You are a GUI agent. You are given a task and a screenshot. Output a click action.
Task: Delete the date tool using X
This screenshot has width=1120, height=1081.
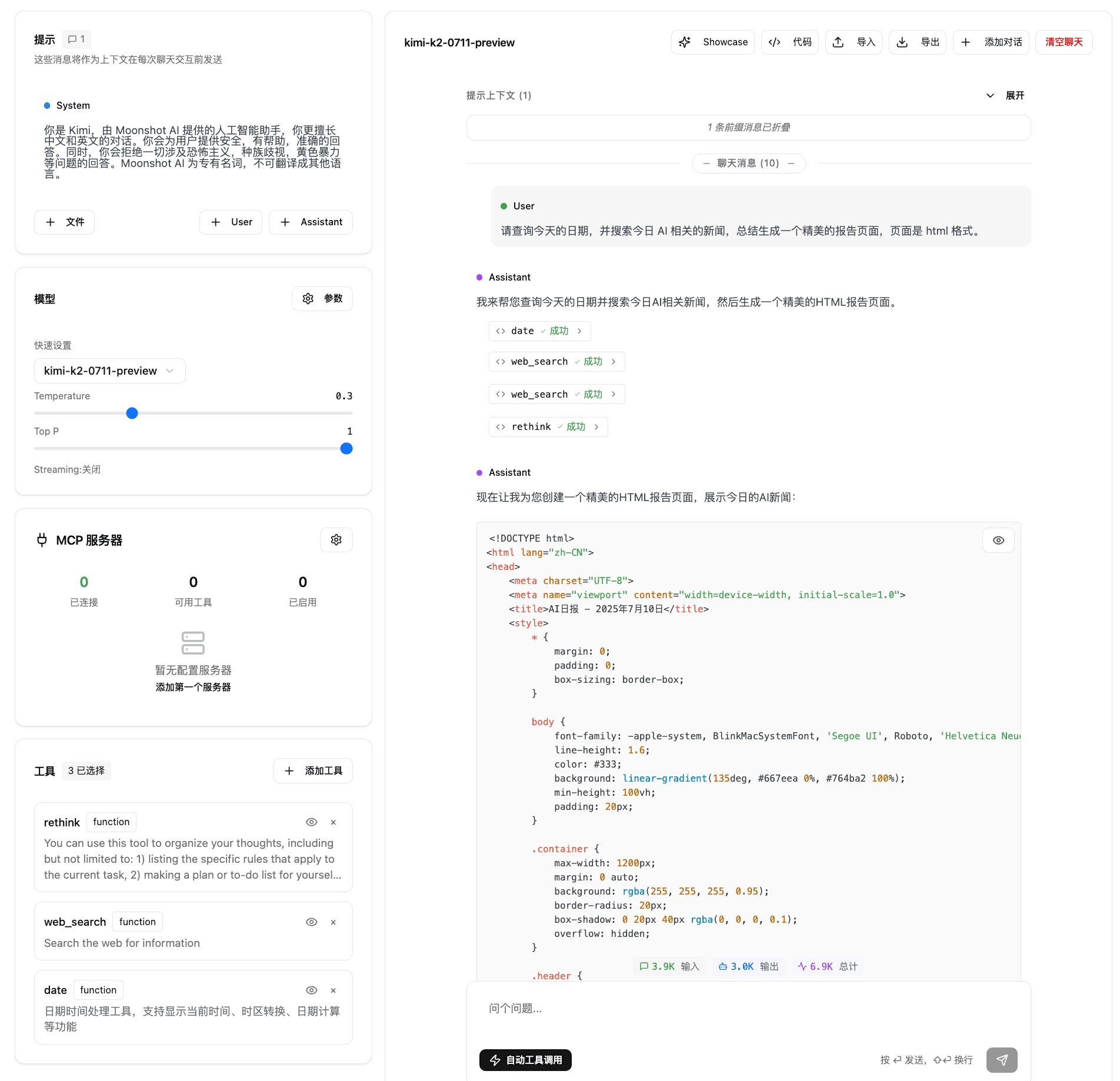click(334, 990)
